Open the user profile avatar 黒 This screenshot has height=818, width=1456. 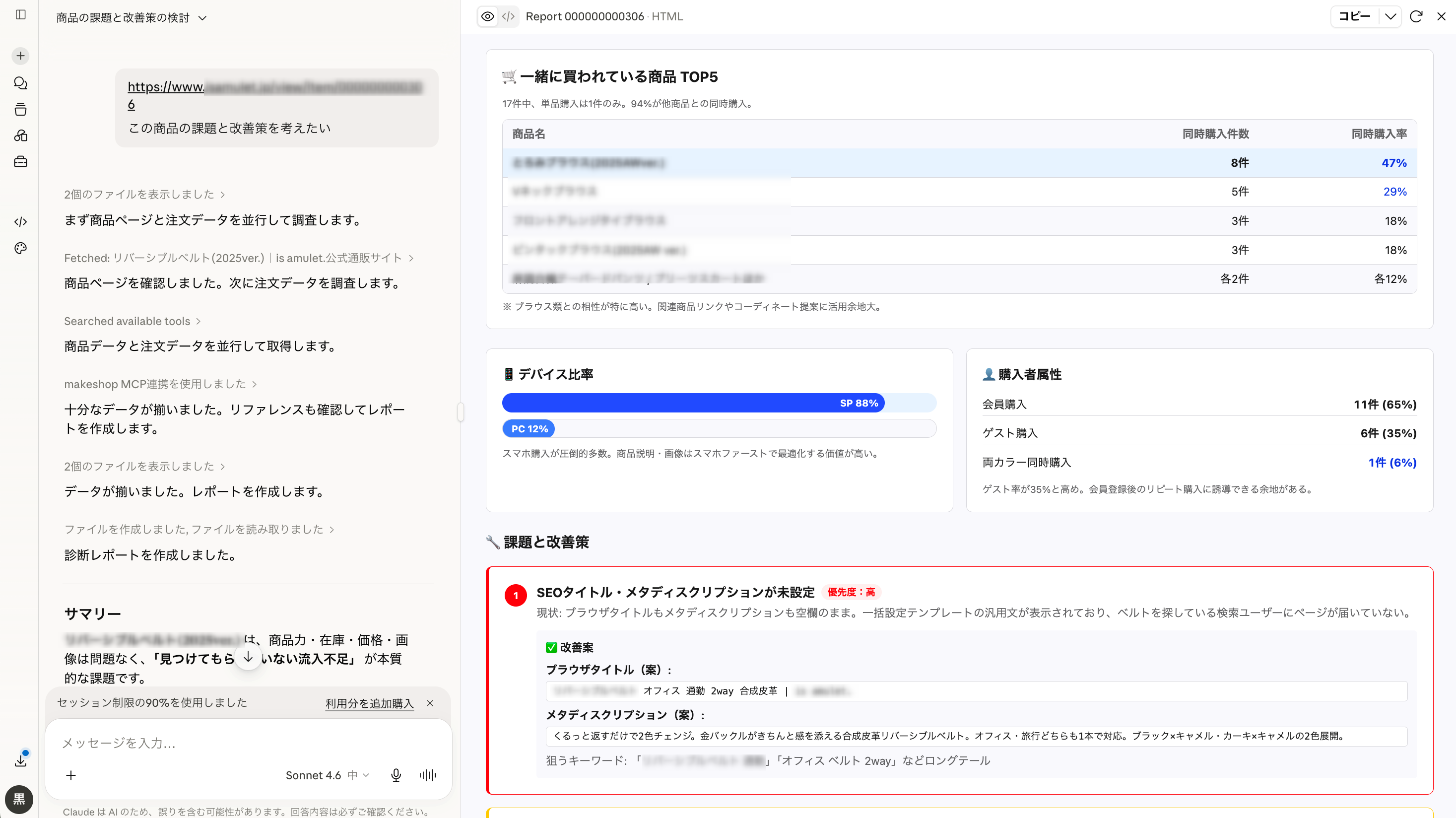pyautogui.click(x=19, y=799)
